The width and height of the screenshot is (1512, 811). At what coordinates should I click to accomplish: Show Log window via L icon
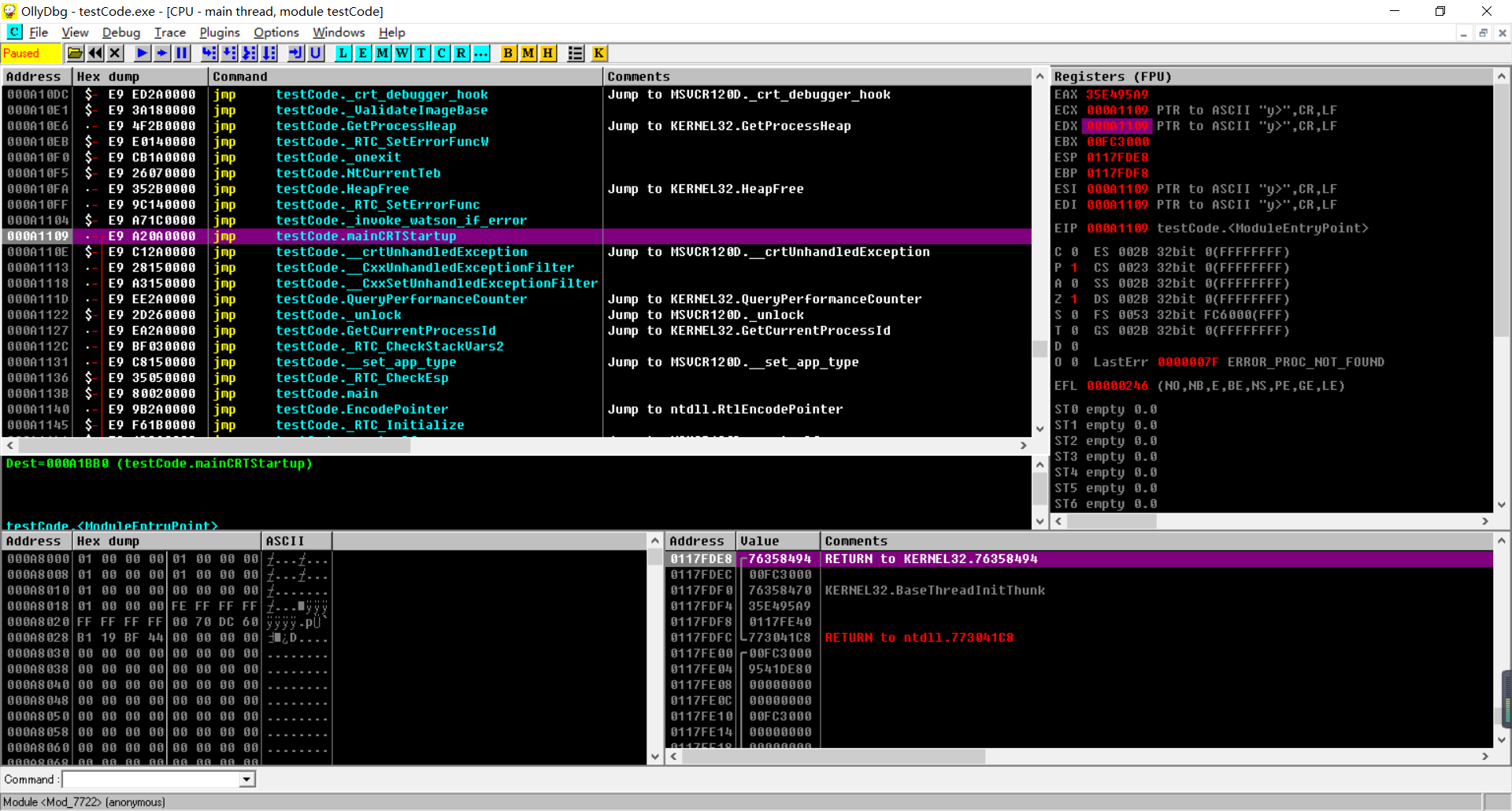click(x=343, y=54)
